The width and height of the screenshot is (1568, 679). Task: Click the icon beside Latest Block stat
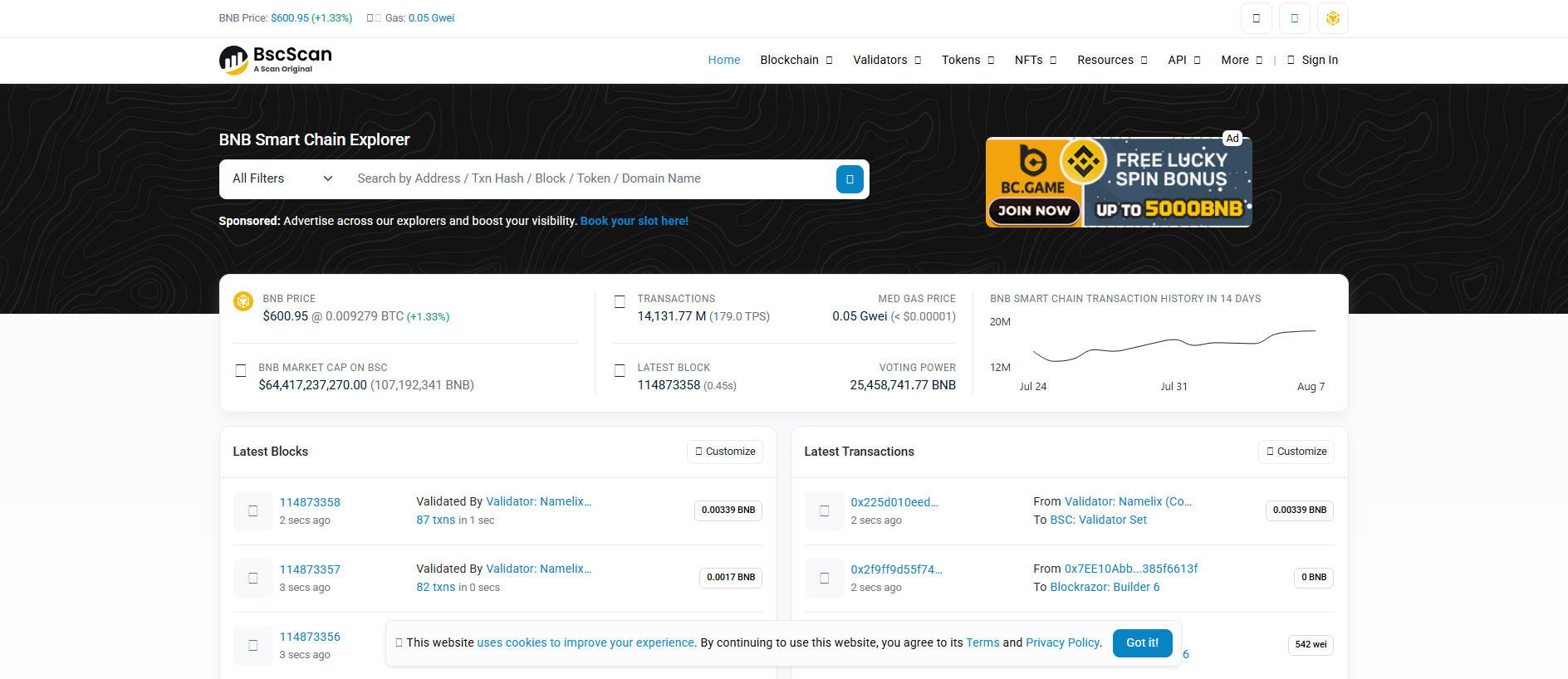[620, 370]
